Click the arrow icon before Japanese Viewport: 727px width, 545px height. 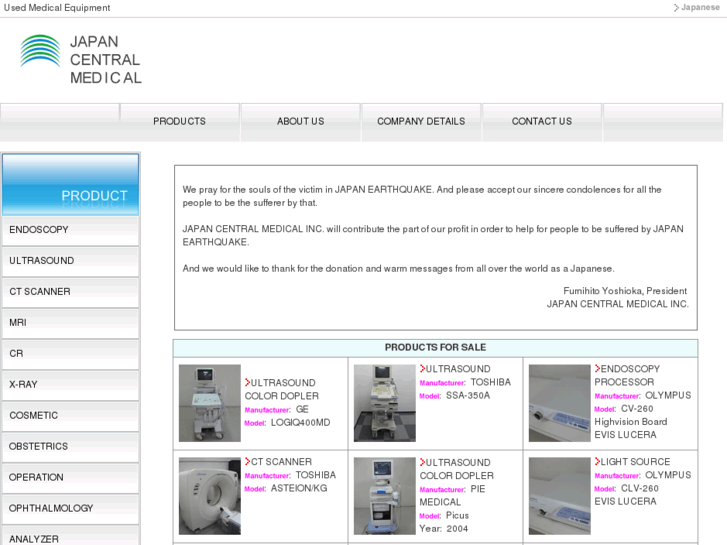pos(676,7)
